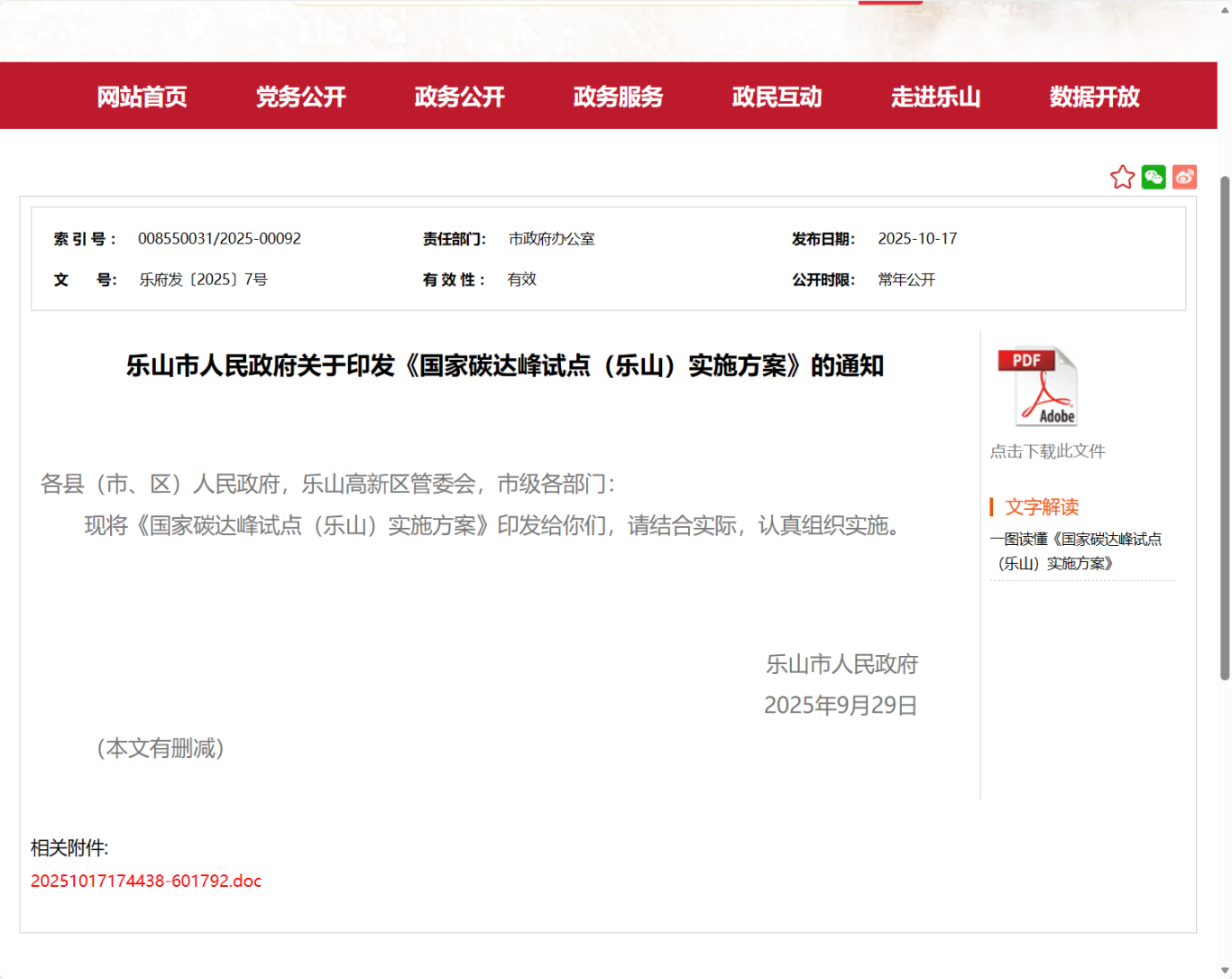Viewport: 1232px width, 979px height.
Task: Open the 走进乐山 menu item
Action: click(934, 97)
